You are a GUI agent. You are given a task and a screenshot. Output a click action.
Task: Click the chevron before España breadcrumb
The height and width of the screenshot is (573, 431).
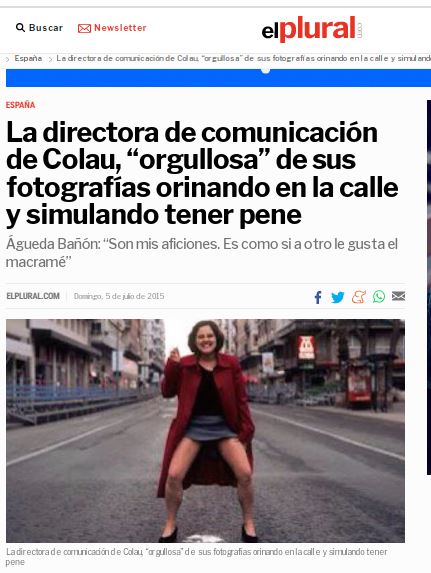8,59
